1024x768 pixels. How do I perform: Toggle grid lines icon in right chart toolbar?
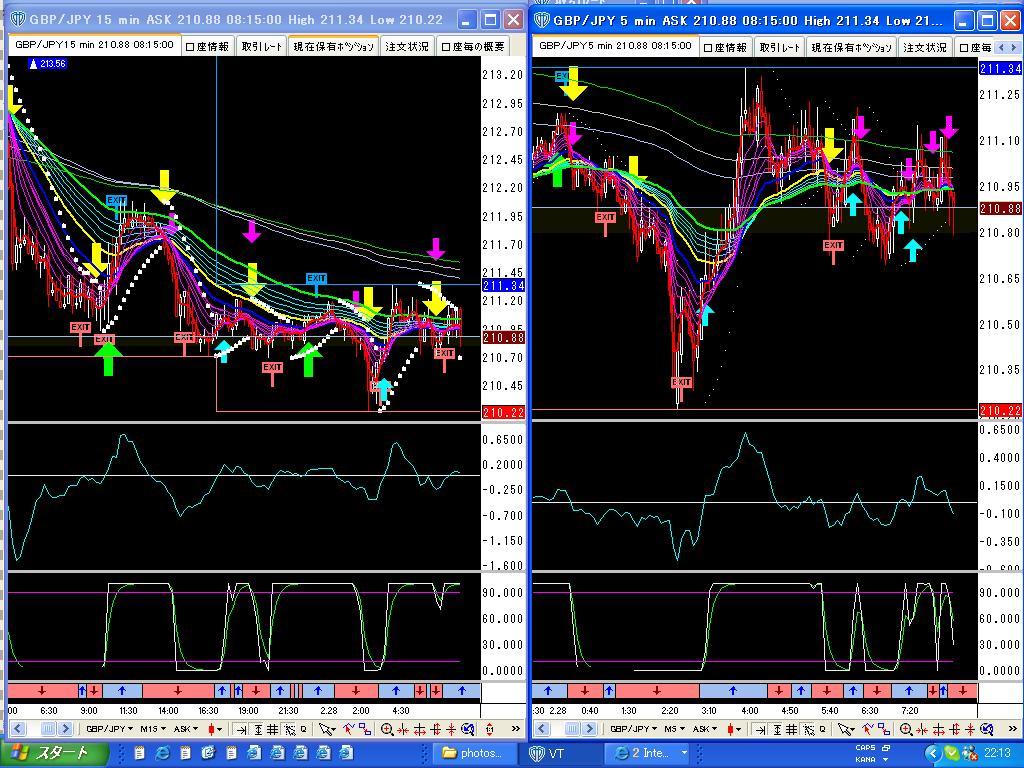[792, 729]
